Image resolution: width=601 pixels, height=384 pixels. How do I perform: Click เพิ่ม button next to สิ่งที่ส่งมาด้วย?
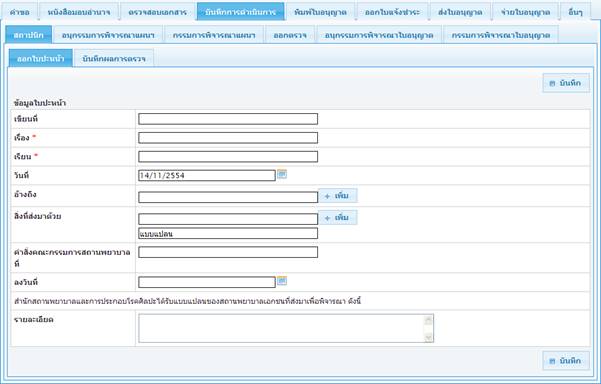[x=338, y=217]
